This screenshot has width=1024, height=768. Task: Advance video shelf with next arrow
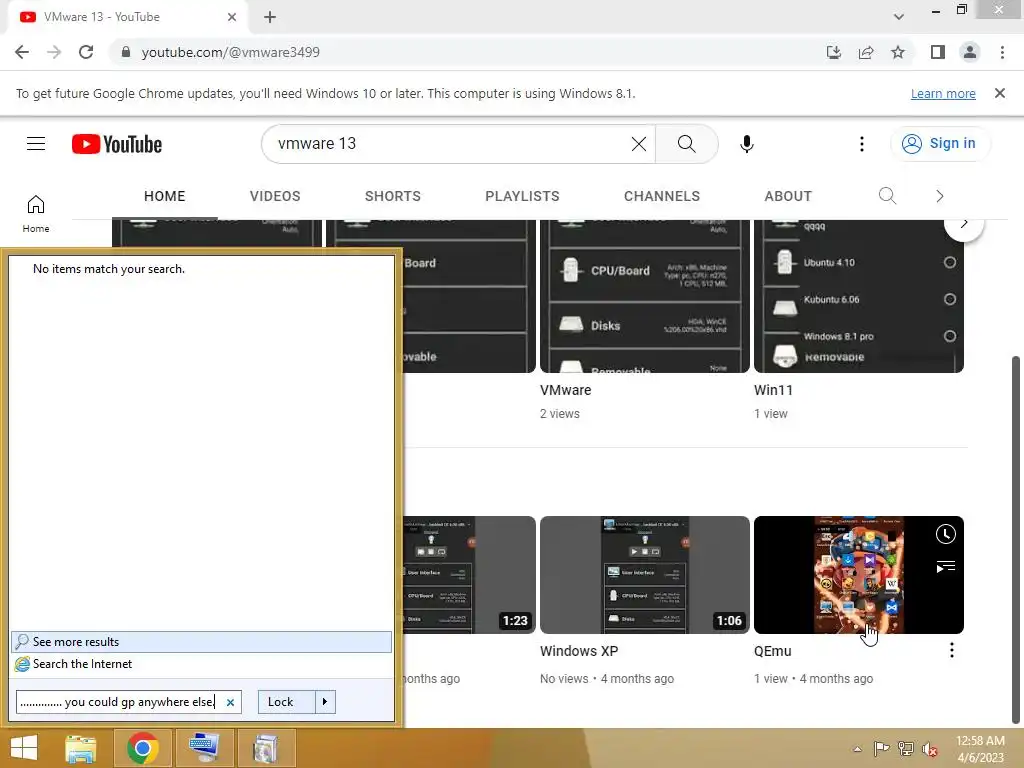pyautogui.click(x=964, y=225)
